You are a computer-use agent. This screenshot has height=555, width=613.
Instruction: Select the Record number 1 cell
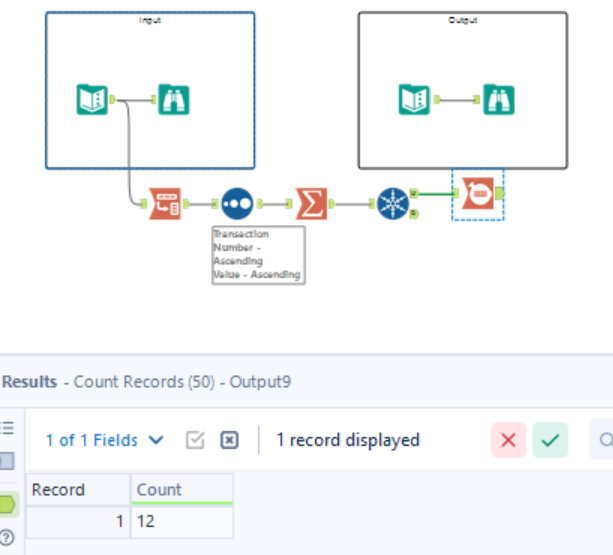[x=78, y=521]
